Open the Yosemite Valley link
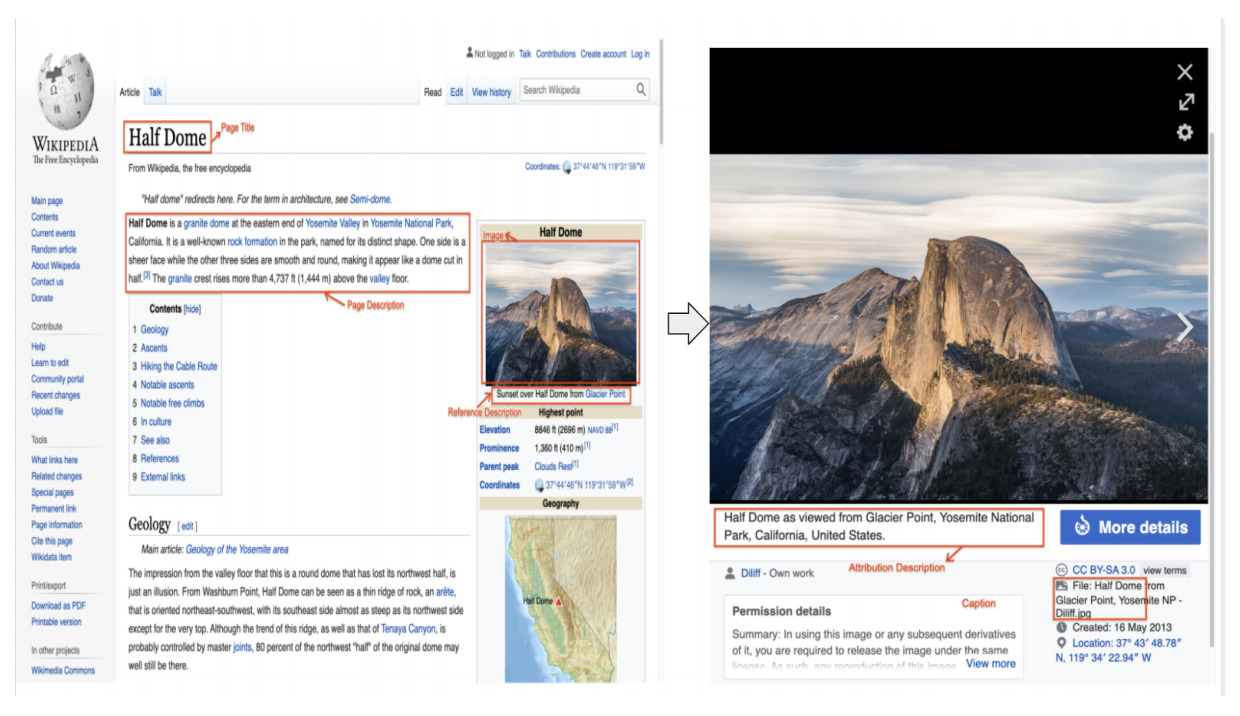The width and height of the screenshot is (1240, 716). coord(334,223)
